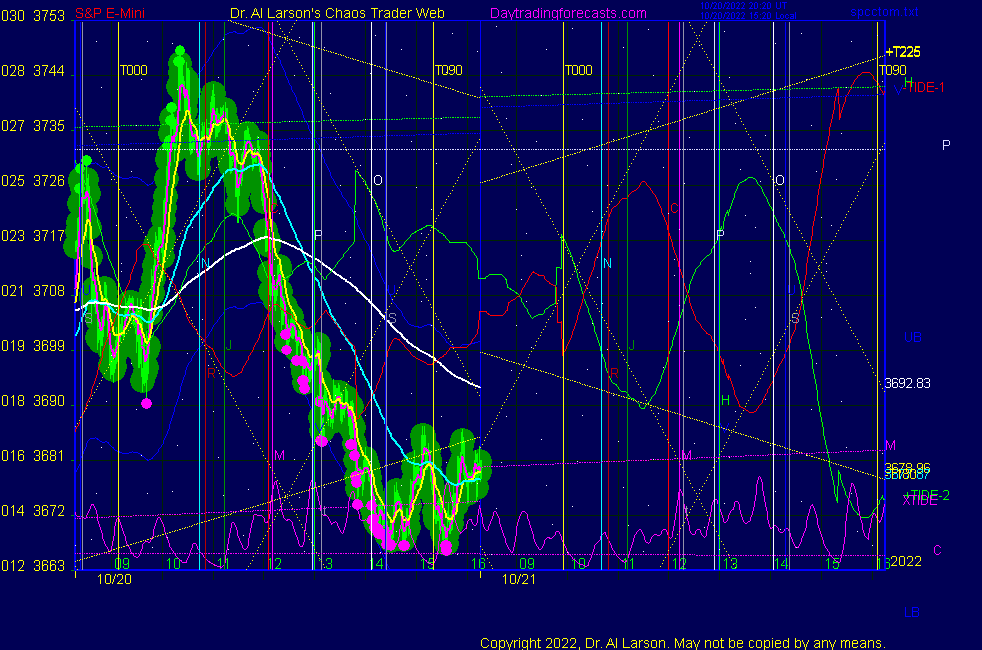Click the 014 3672 price axis label

pyautogui.click(x=33, y=511)
